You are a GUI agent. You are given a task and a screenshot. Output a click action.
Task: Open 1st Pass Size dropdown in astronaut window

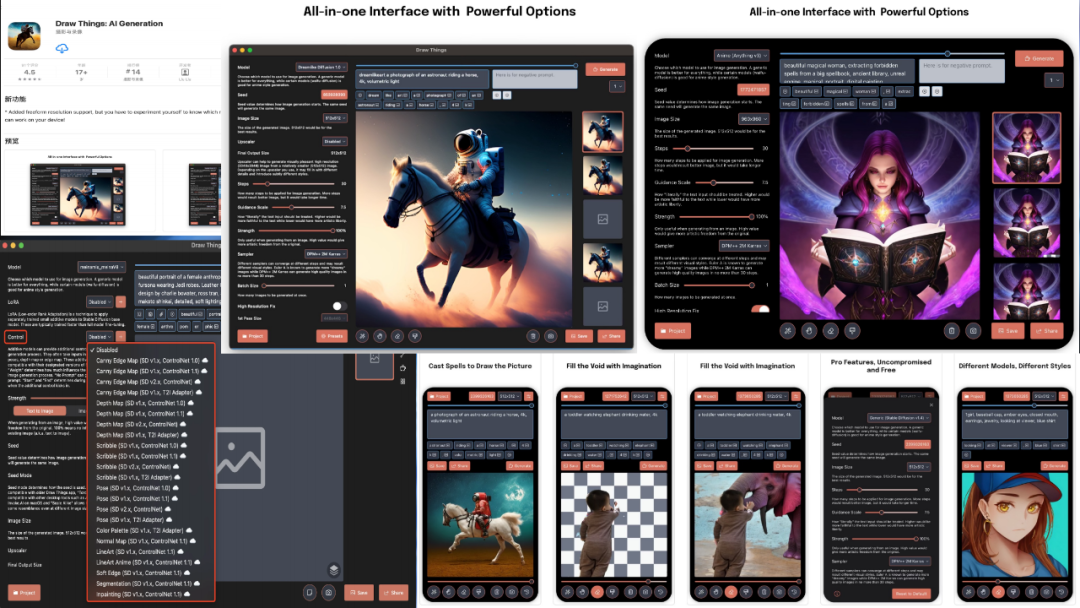point(334,318)
